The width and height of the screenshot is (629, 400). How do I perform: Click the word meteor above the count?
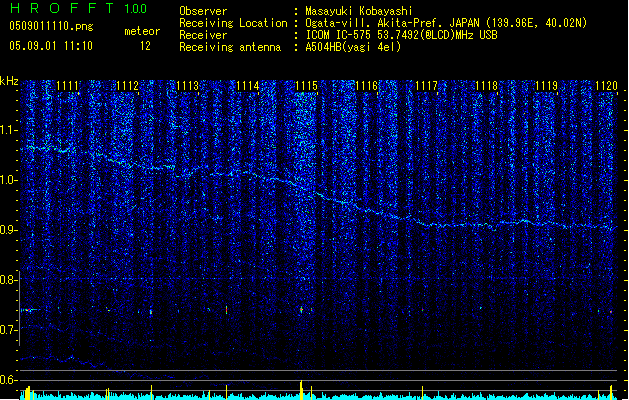[142, 31]
